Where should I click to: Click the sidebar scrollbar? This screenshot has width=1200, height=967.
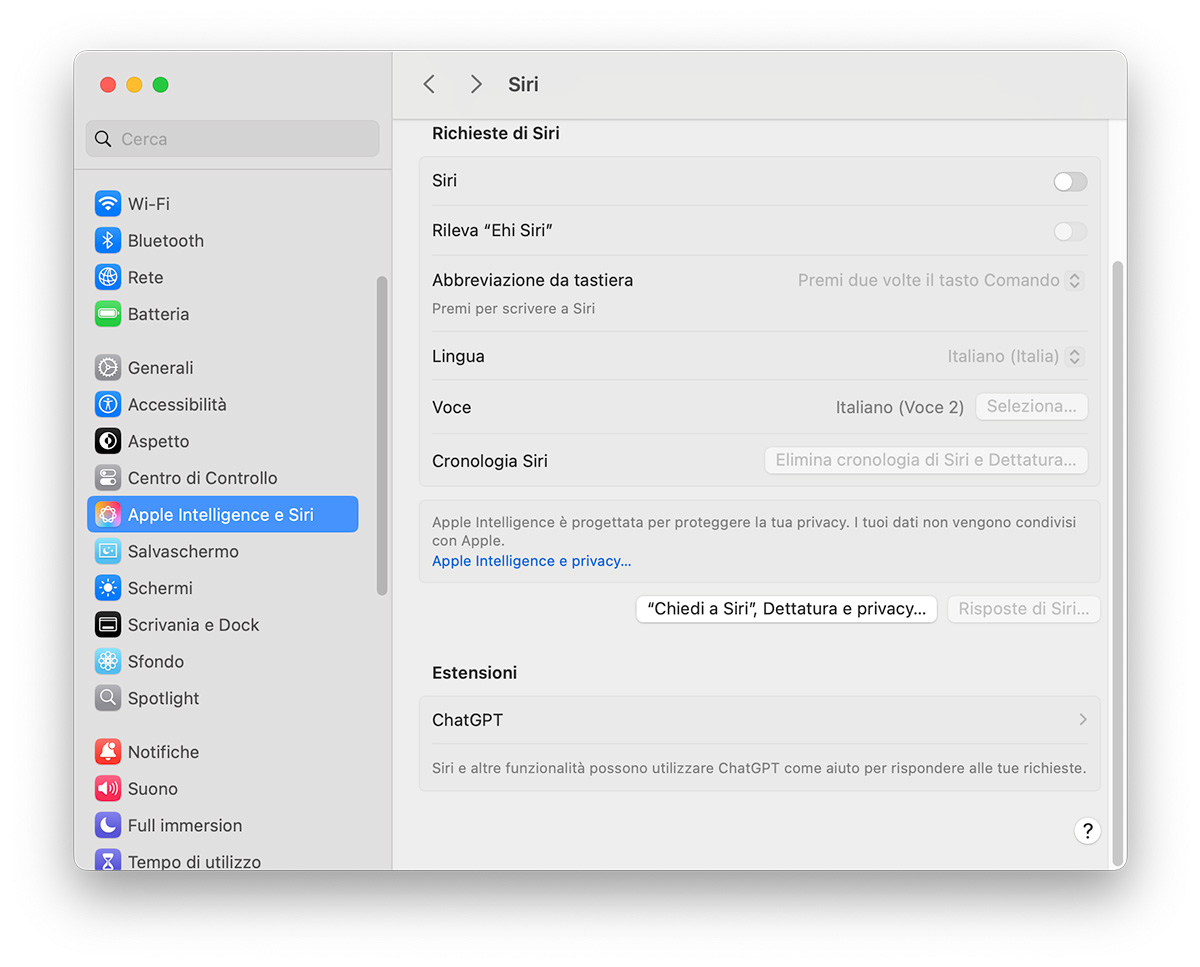(x=381, y=435)
